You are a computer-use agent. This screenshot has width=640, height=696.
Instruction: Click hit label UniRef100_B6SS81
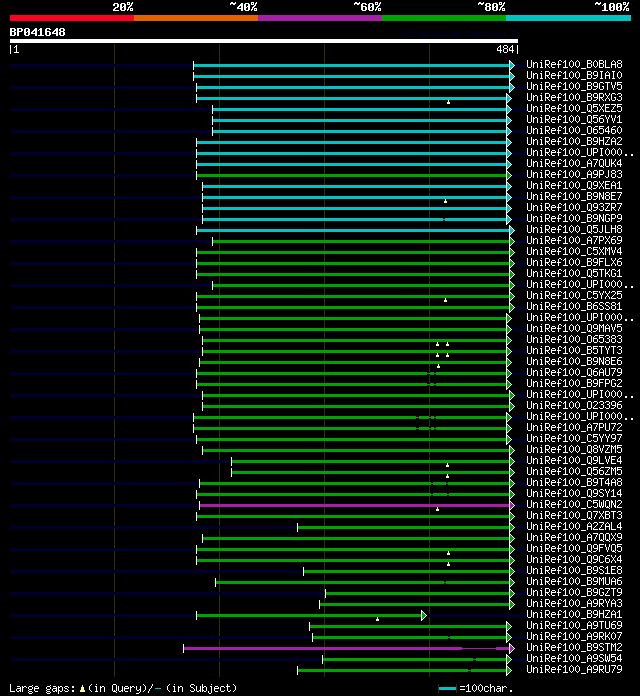tap(574, 306)
